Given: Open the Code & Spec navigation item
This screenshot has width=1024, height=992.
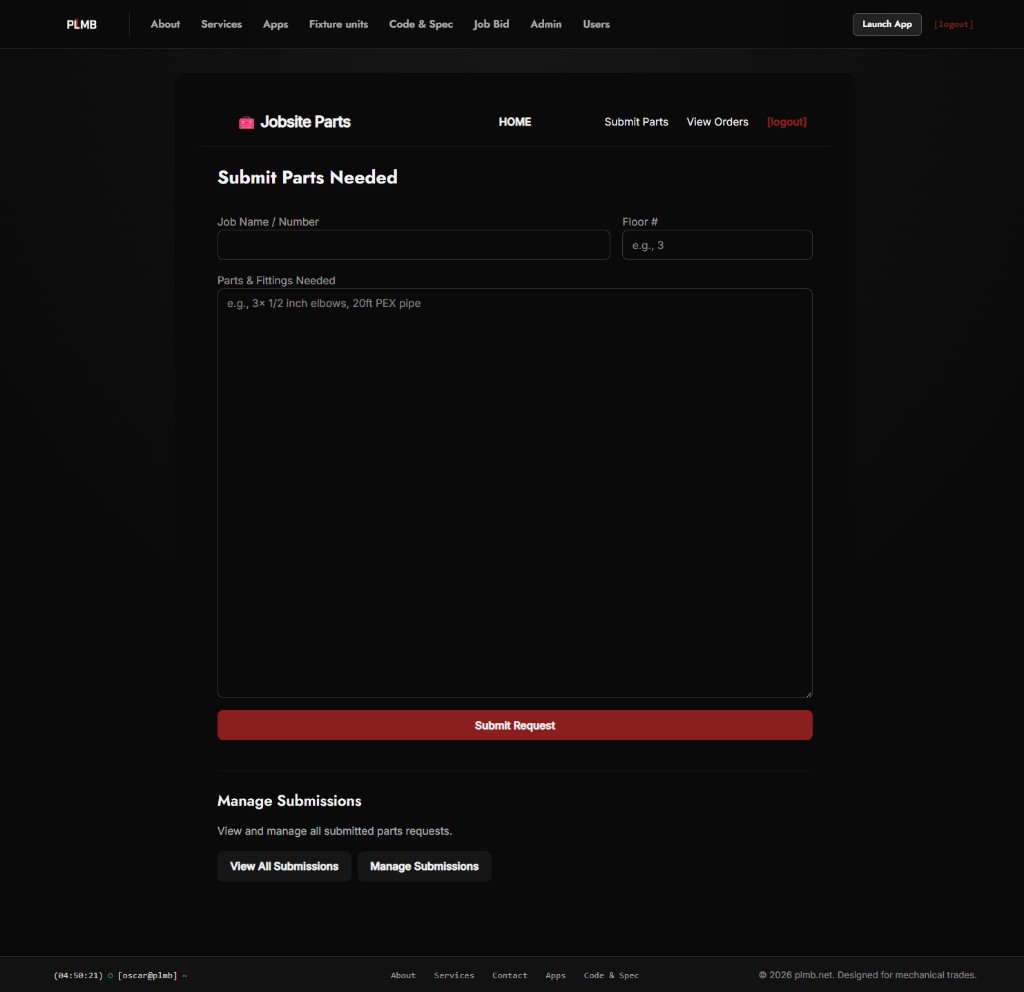Looking at the screenshot, I should pyautogui.click(x=421, y=24).
